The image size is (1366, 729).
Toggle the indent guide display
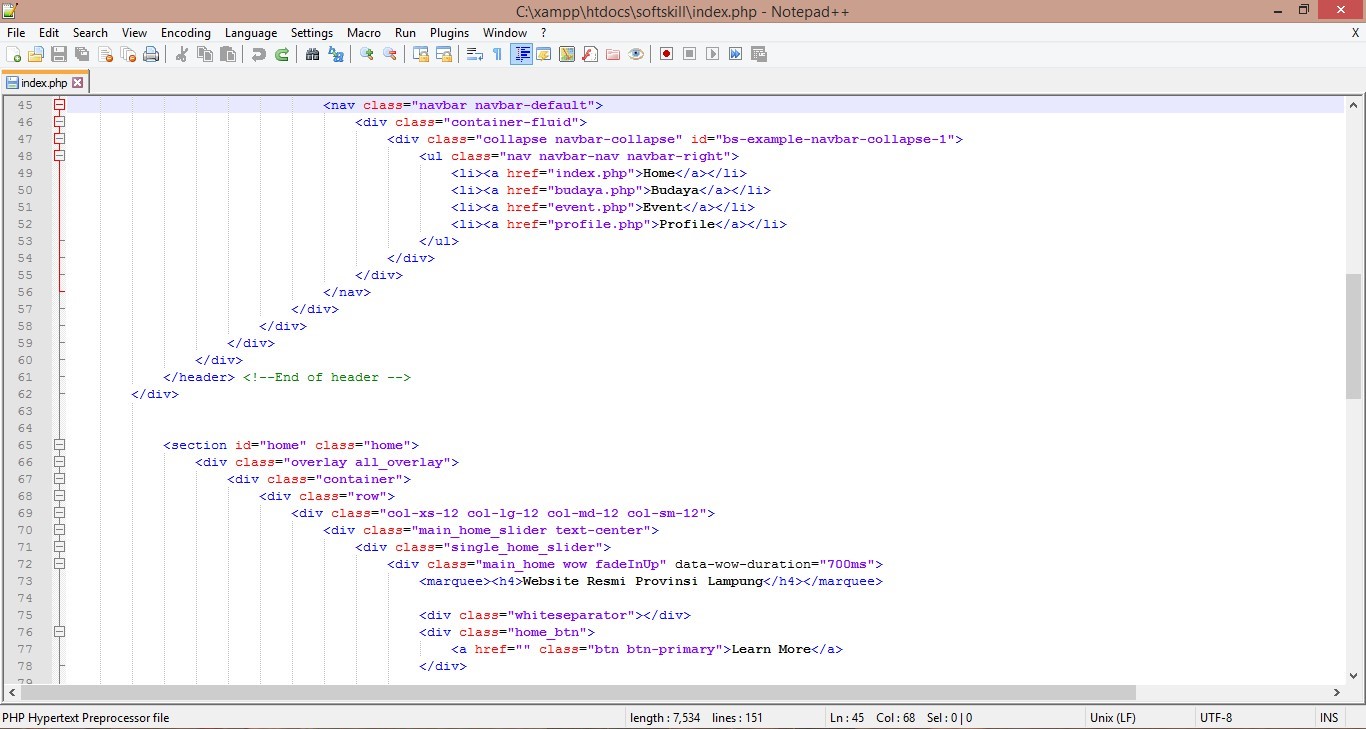point(521,54)
